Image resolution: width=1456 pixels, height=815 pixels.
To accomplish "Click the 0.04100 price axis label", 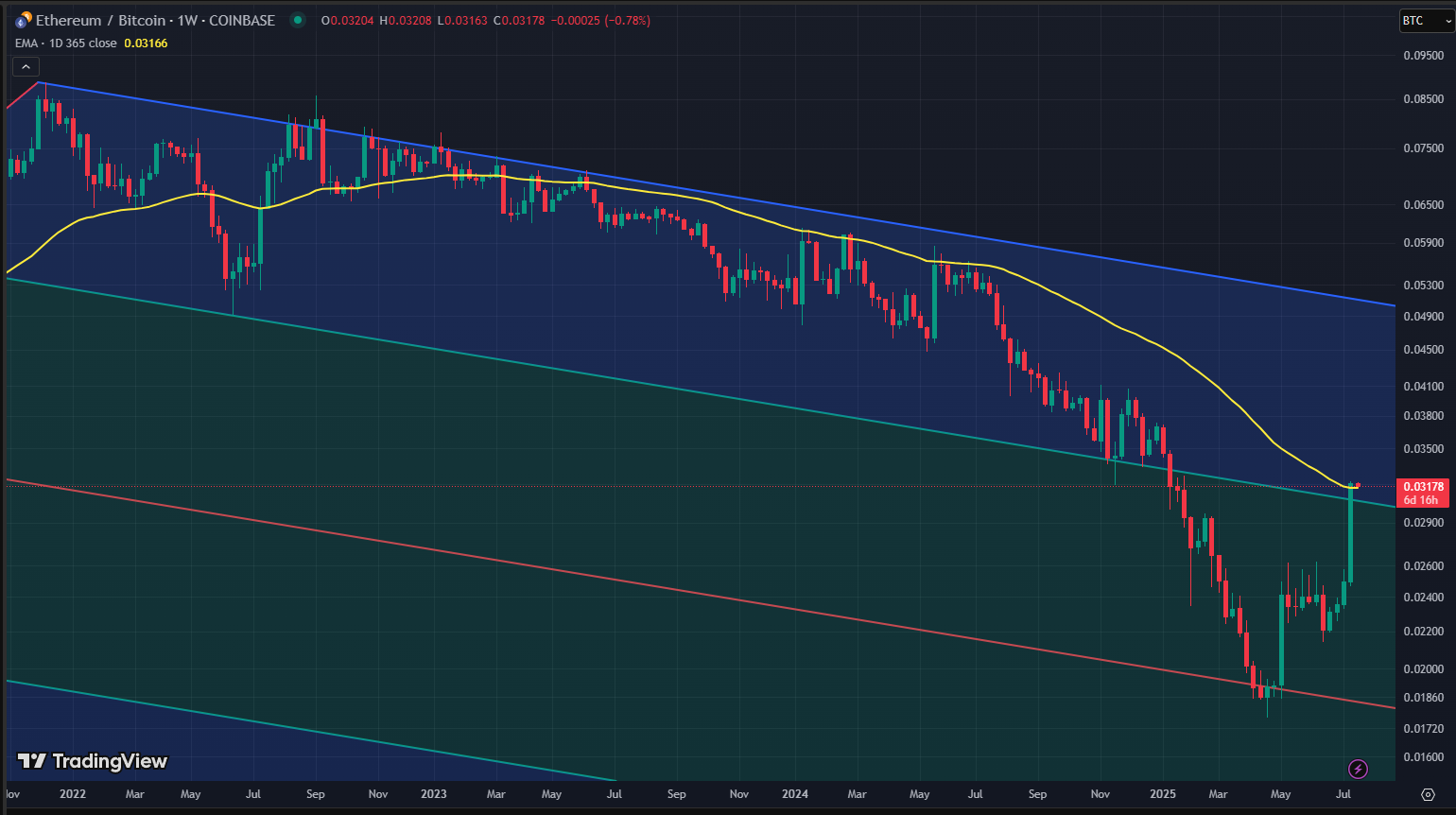I will 1423,387.
